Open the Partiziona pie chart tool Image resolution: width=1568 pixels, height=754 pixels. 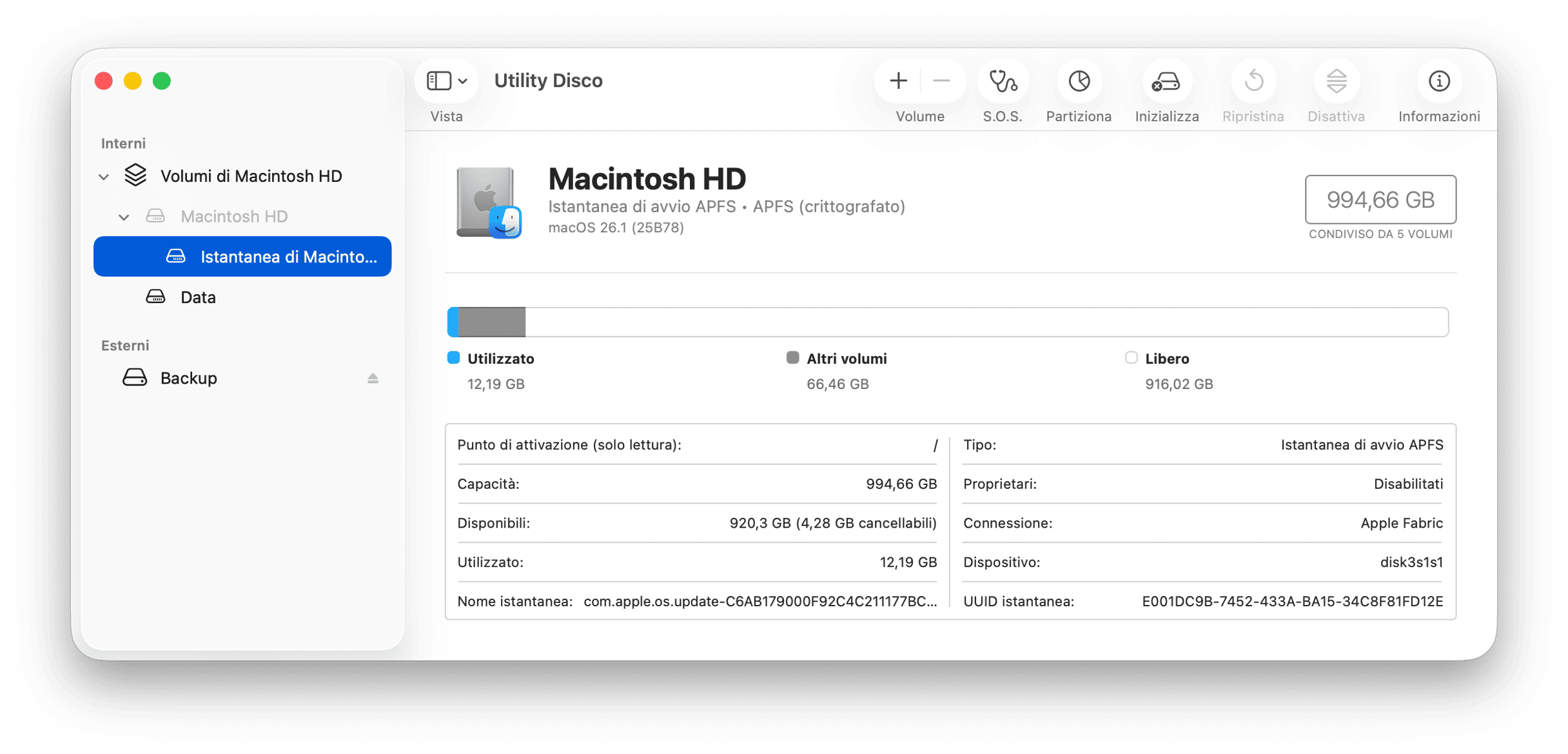point(1079,81)
